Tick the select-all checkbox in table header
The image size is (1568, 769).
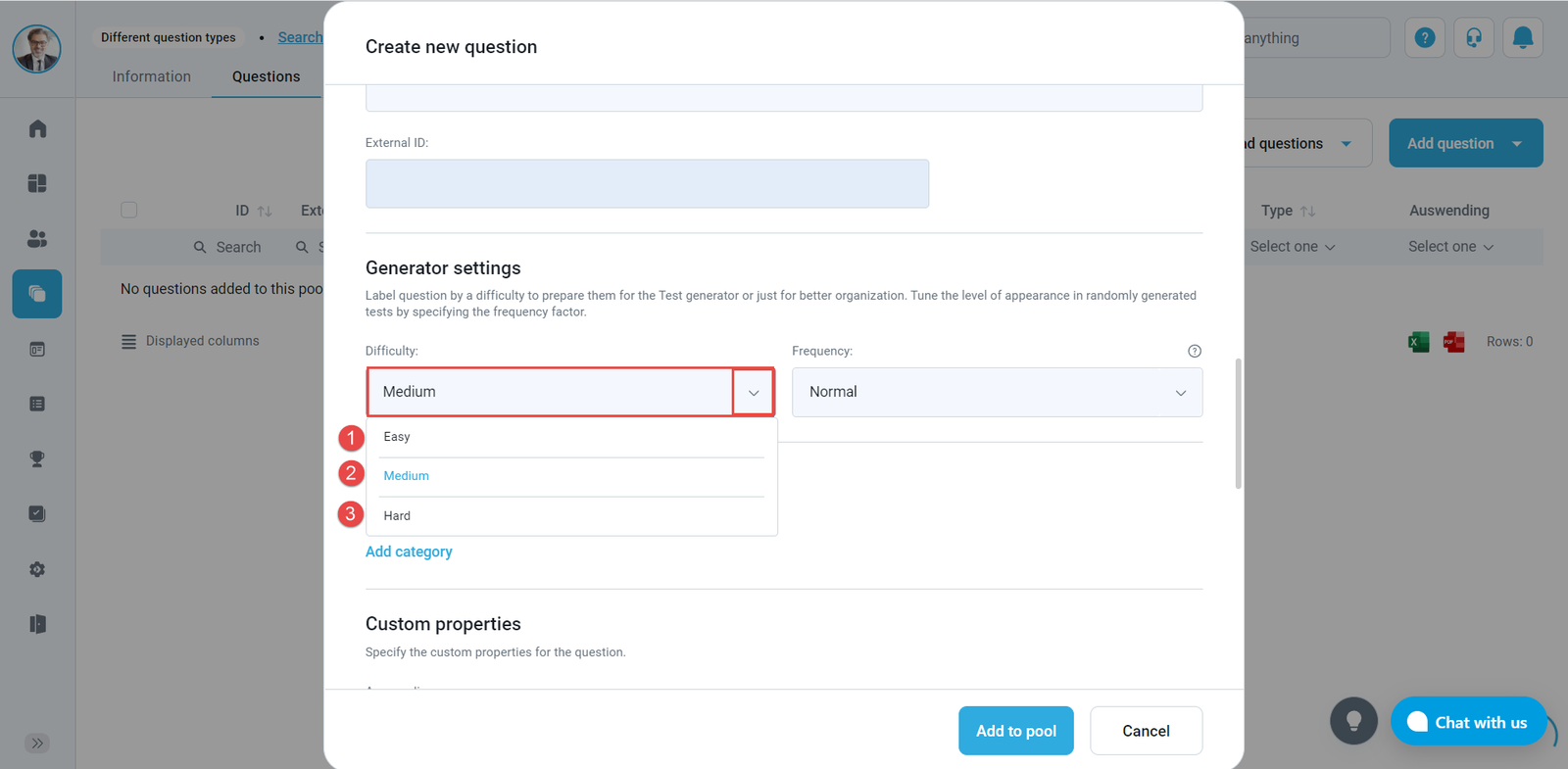coord(128,210)
